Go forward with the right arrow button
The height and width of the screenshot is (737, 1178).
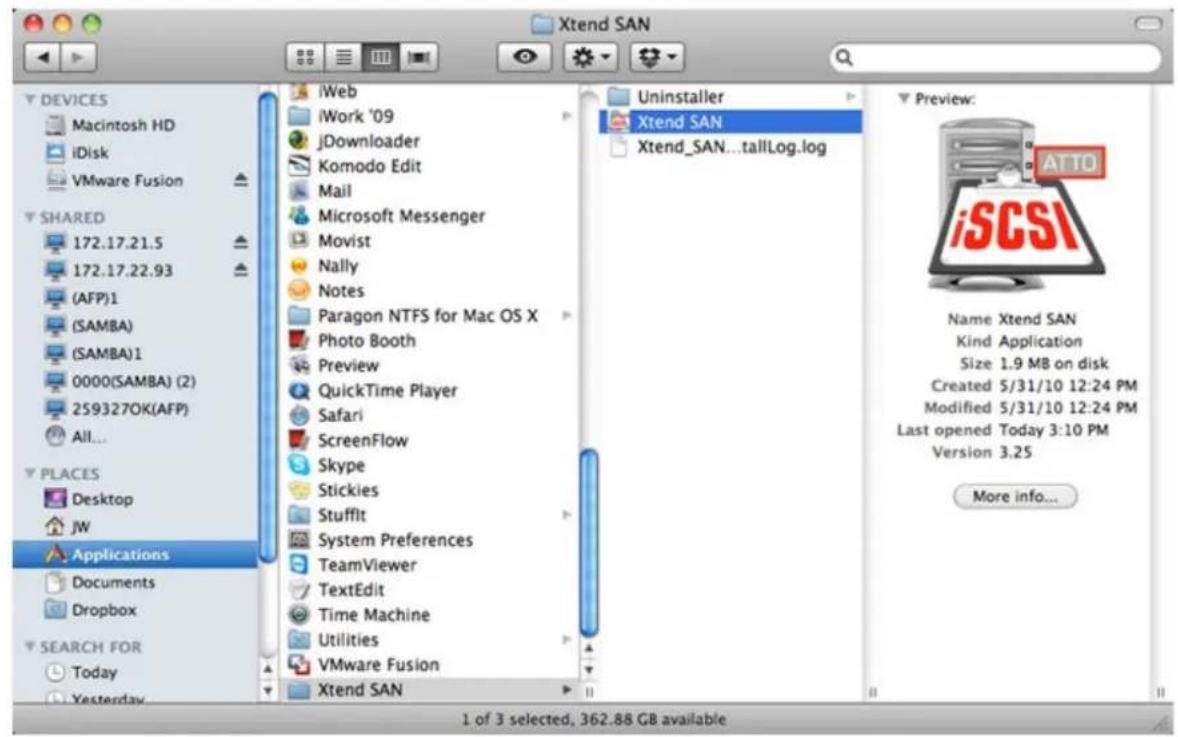click(x=79, y=57)
